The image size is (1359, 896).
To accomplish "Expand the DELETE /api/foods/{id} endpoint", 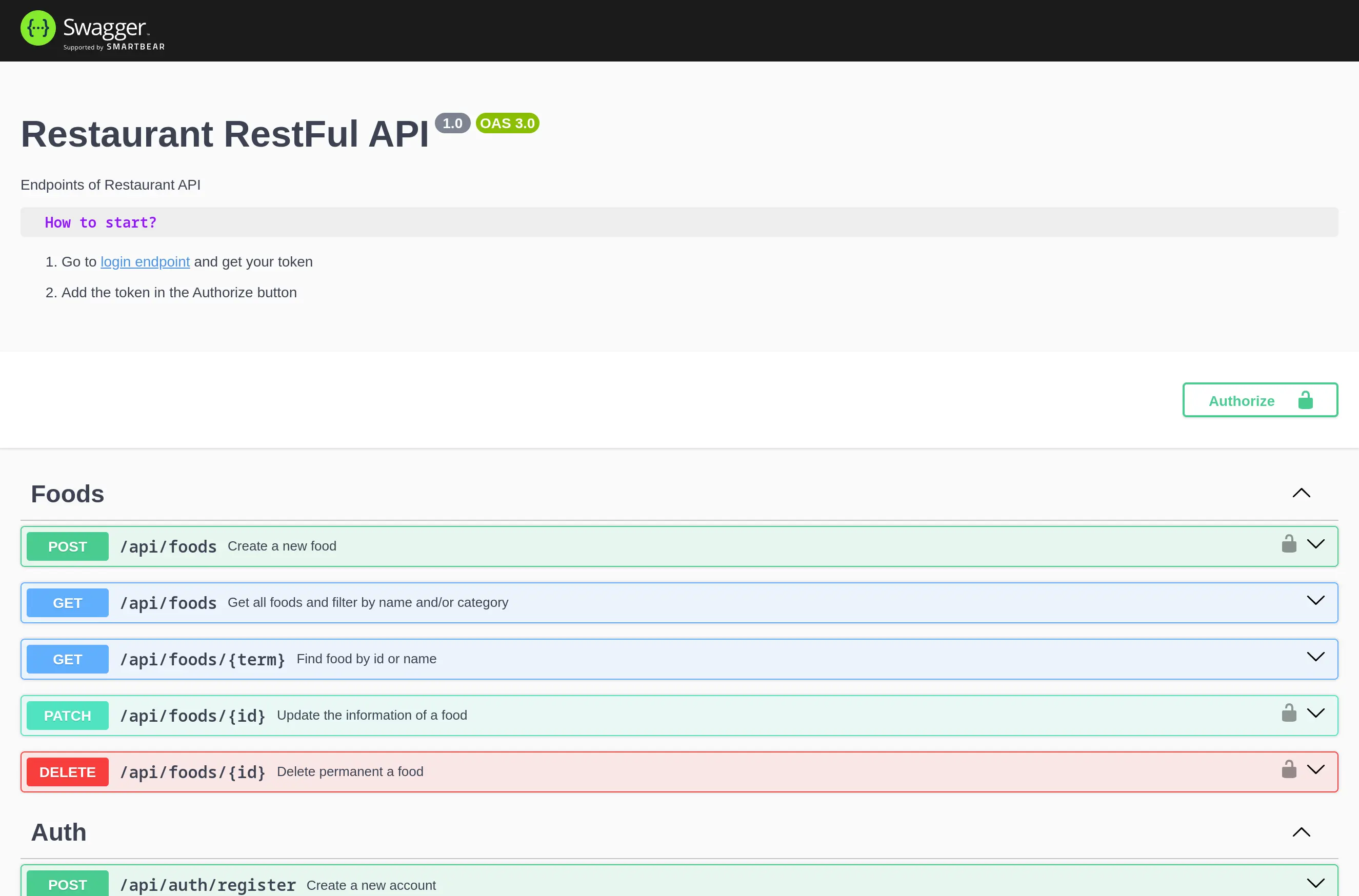I will click(1315, 769).
